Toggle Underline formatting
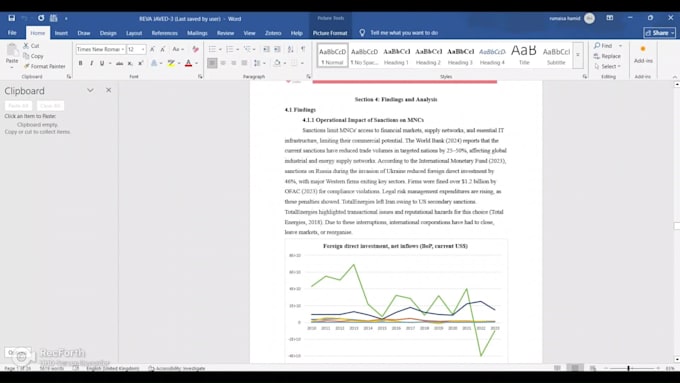The height and width of the screenshot is (383, 680). 101,63
